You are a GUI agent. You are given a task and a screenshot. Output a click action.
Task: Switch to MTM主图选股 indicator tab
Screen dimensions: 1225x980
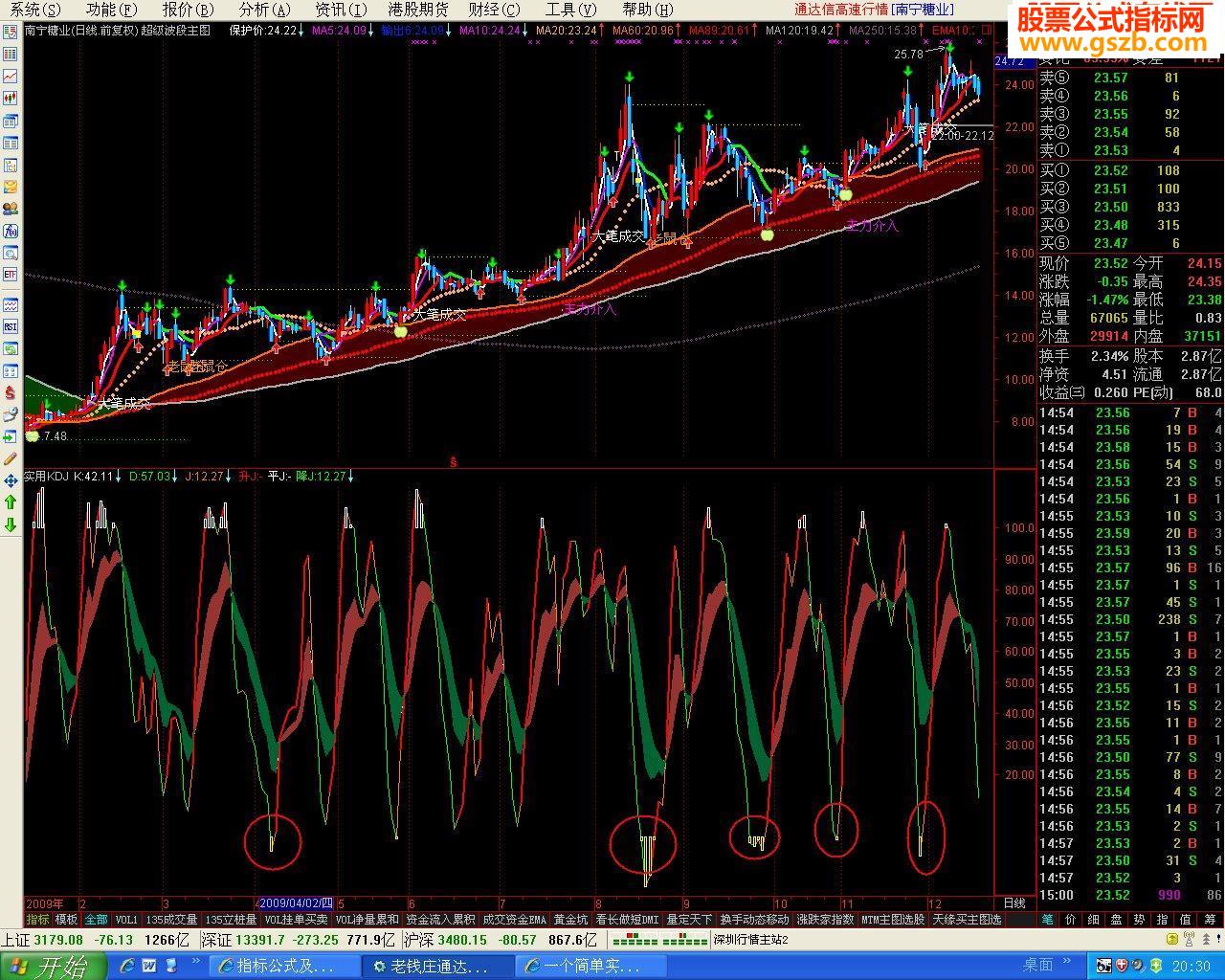[893, 919]
